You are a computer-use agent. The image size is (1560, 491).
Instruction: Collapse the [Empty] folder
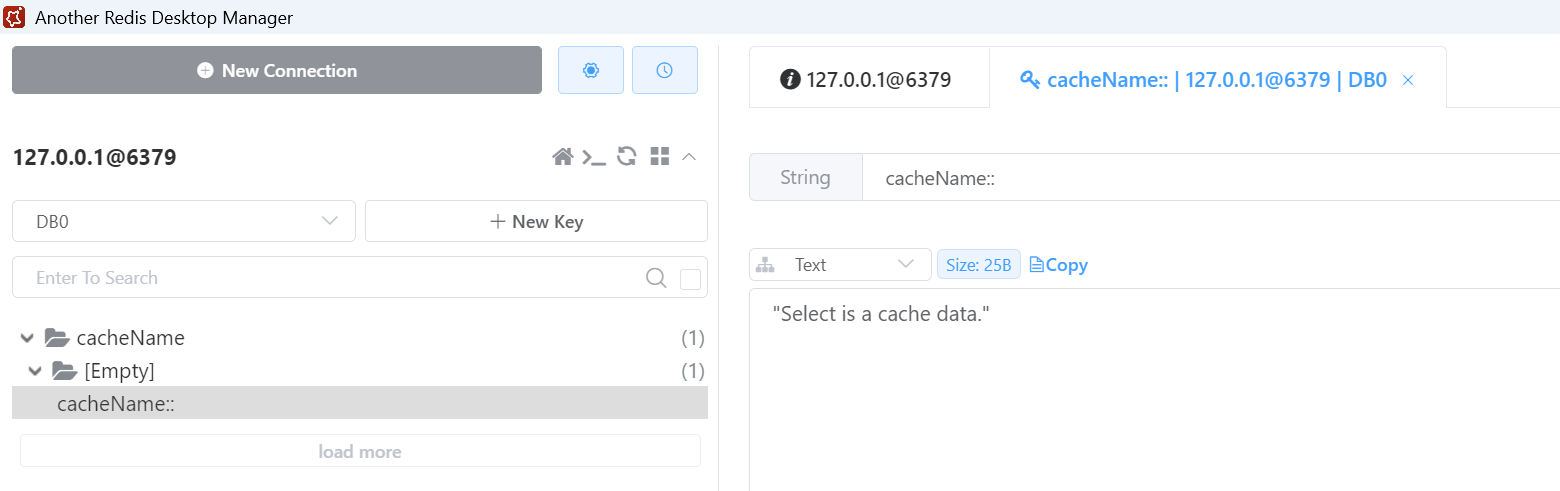(35, 371)
